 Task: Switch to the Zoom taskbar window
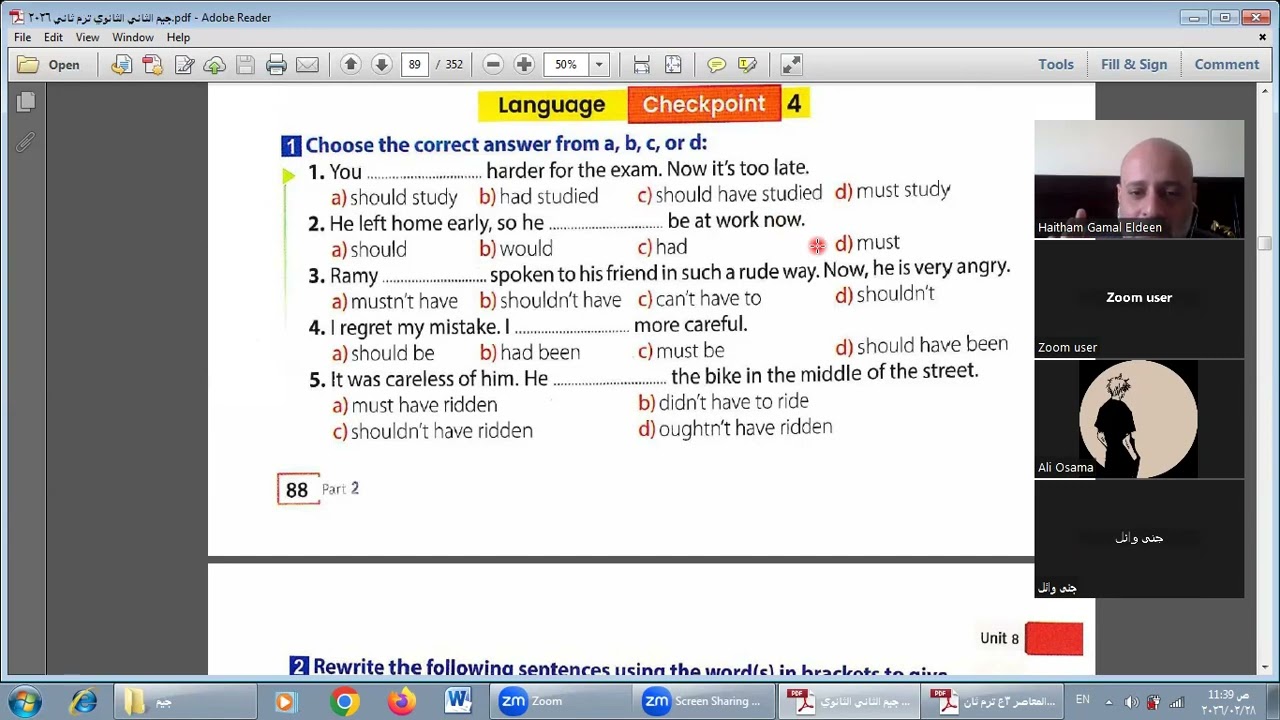tap(561, 701)
